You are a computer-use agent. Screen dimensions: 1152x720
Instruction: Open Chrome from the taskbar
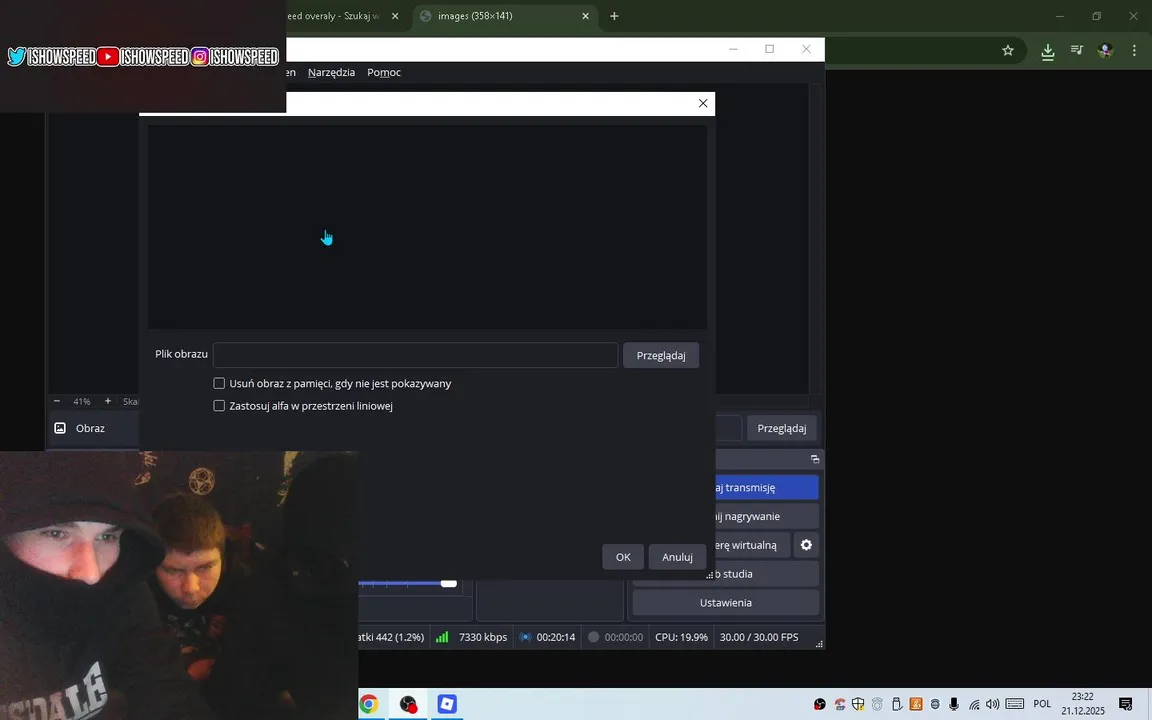(x=369, y=705)
